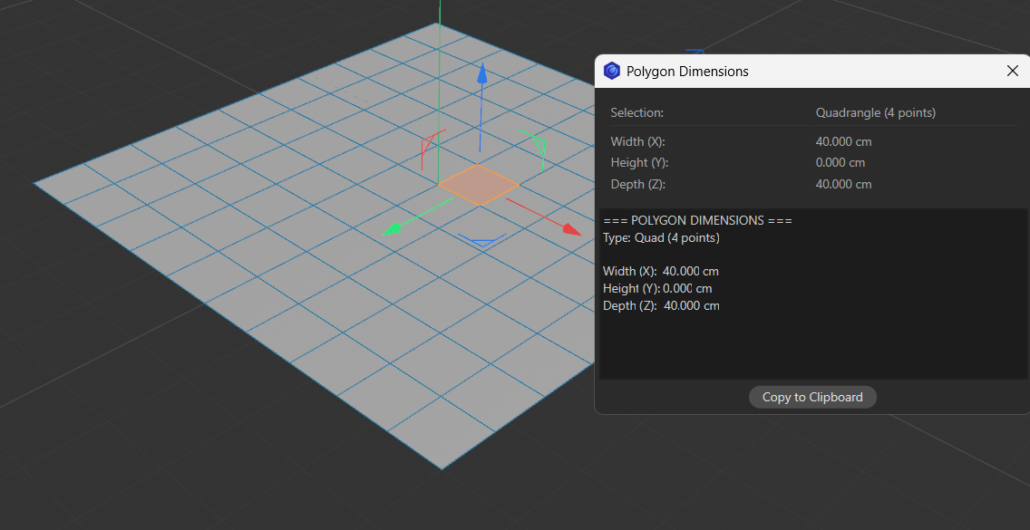
Task: Click the top-panel Height (Y) 0.000 cm value
Action: point(840,162)
